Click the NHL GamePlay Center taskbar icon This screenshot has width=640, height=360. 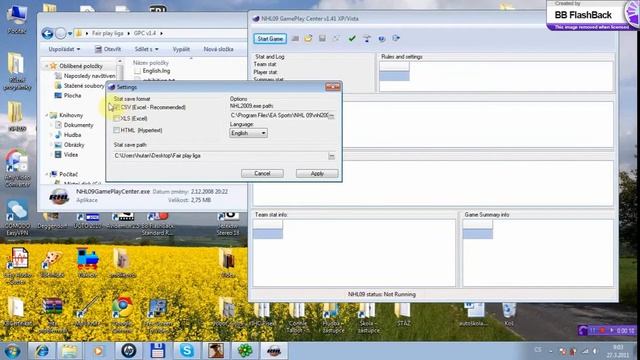coord(274,351)
